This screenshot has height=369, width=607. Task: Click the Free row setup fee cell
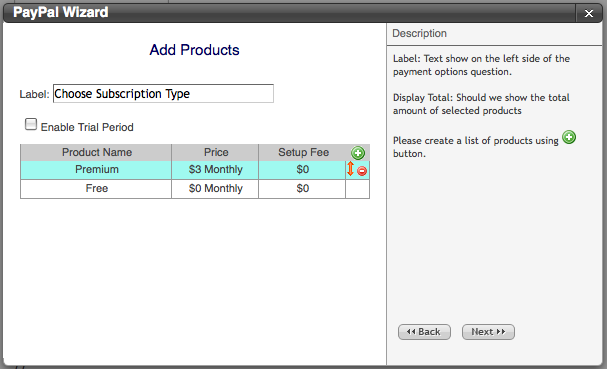click(302, 189)
